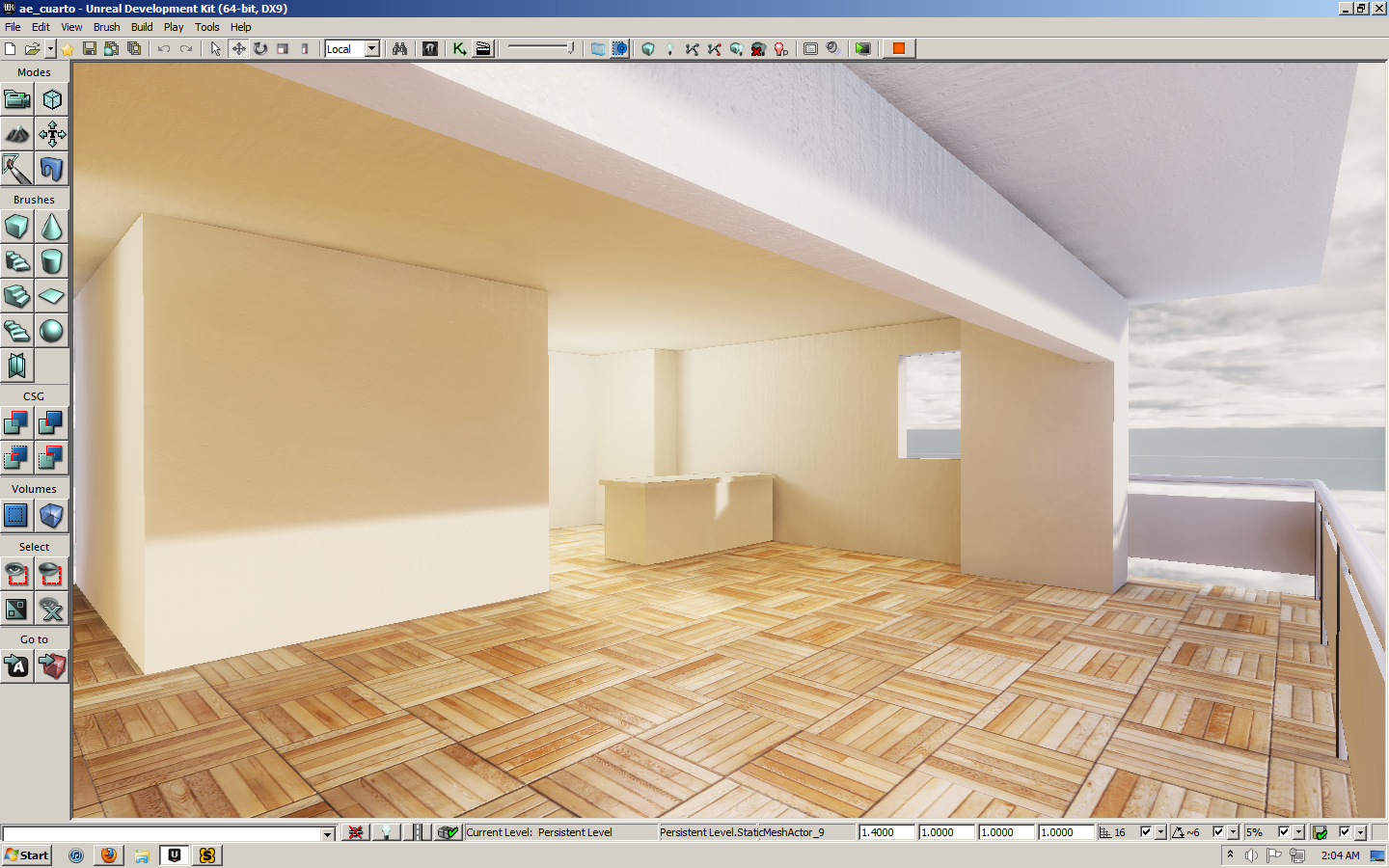Screen dimensions: 1389x868
Task: Select Camera mode in Modes panel
Action: (17, 99)
